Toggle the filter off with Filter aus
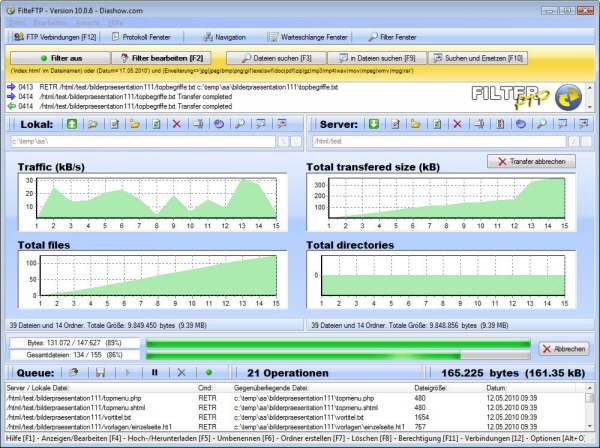Viewport: 600px width, 448px height. [59, 58]
